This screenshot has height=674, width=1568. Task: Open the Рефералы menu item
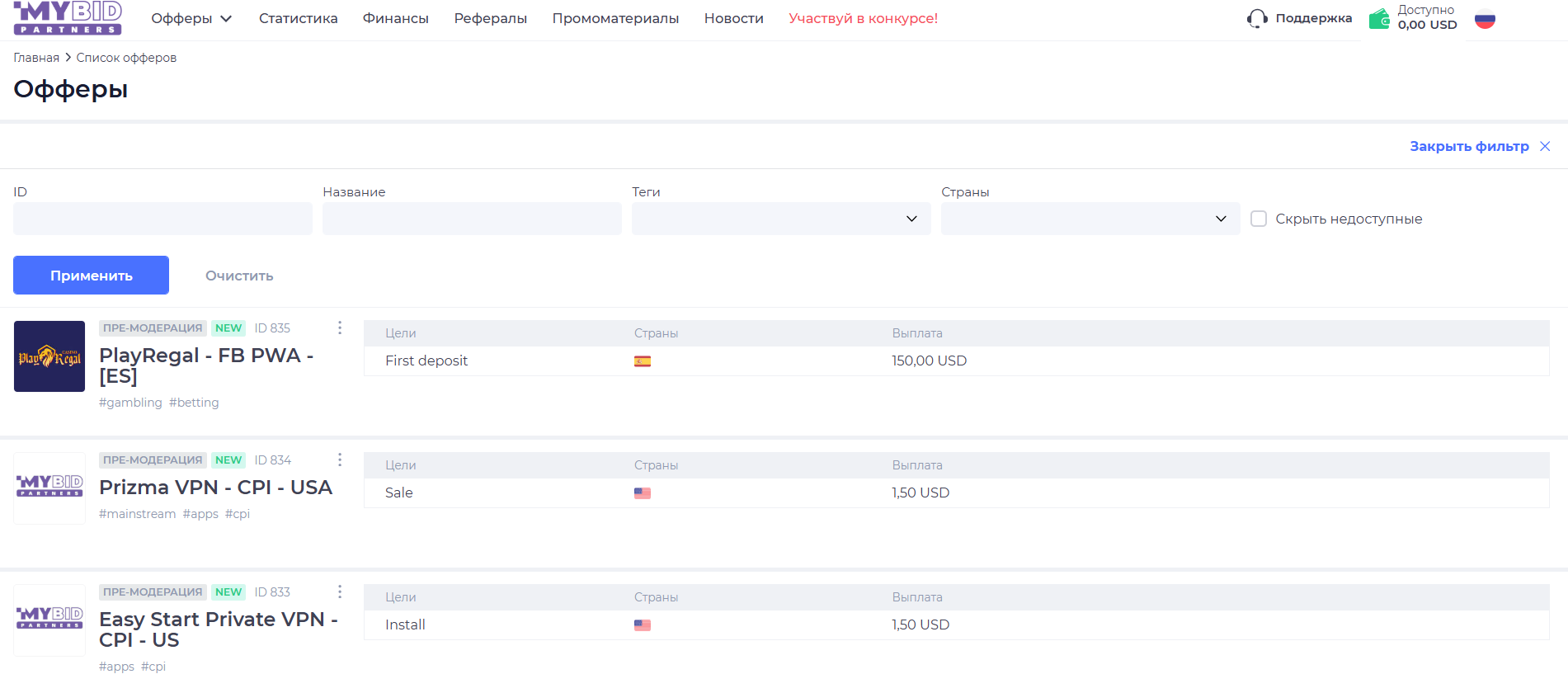click(491, 18)
